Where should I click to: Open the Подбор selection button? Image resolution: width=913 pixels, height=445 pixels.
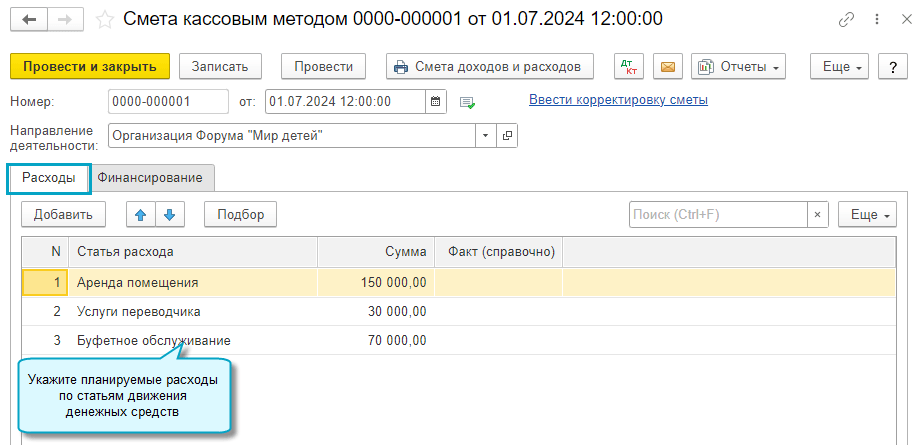pos(240,214)
